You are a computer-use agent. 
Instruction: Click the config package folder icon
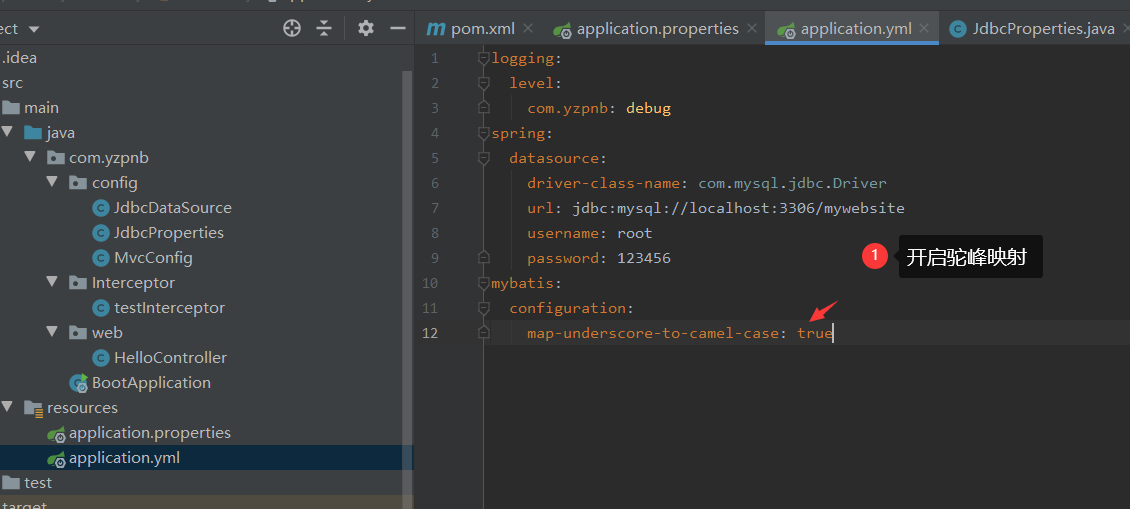pos(78,182)
